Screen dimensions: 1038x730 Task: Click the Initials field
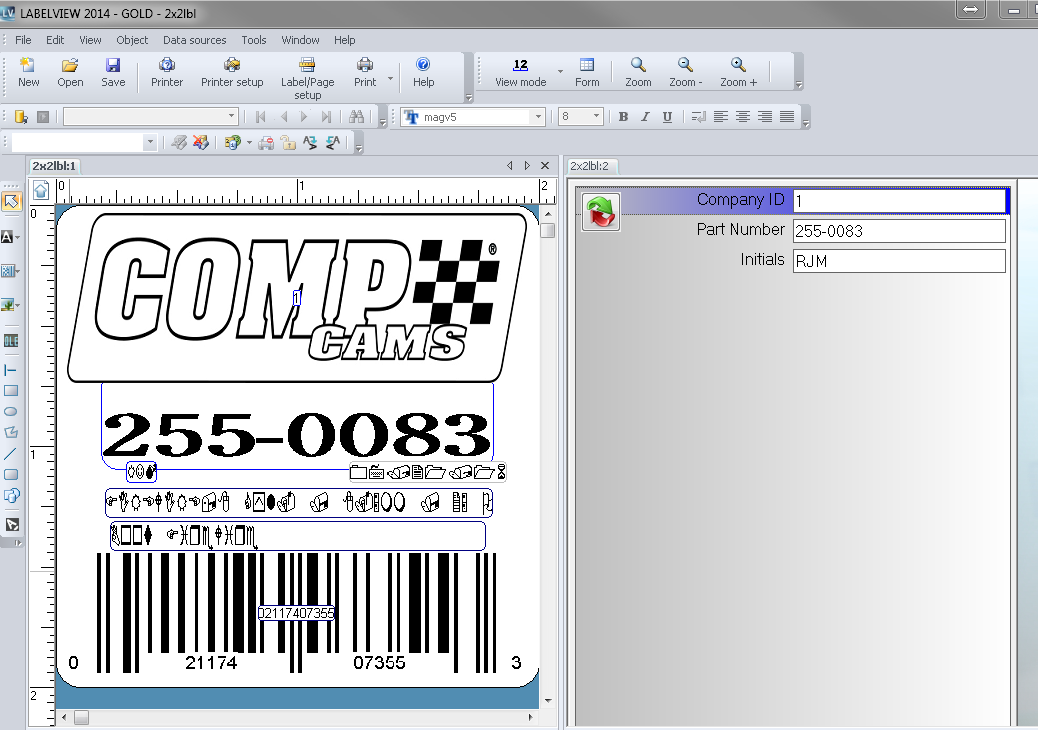(899, 261)
